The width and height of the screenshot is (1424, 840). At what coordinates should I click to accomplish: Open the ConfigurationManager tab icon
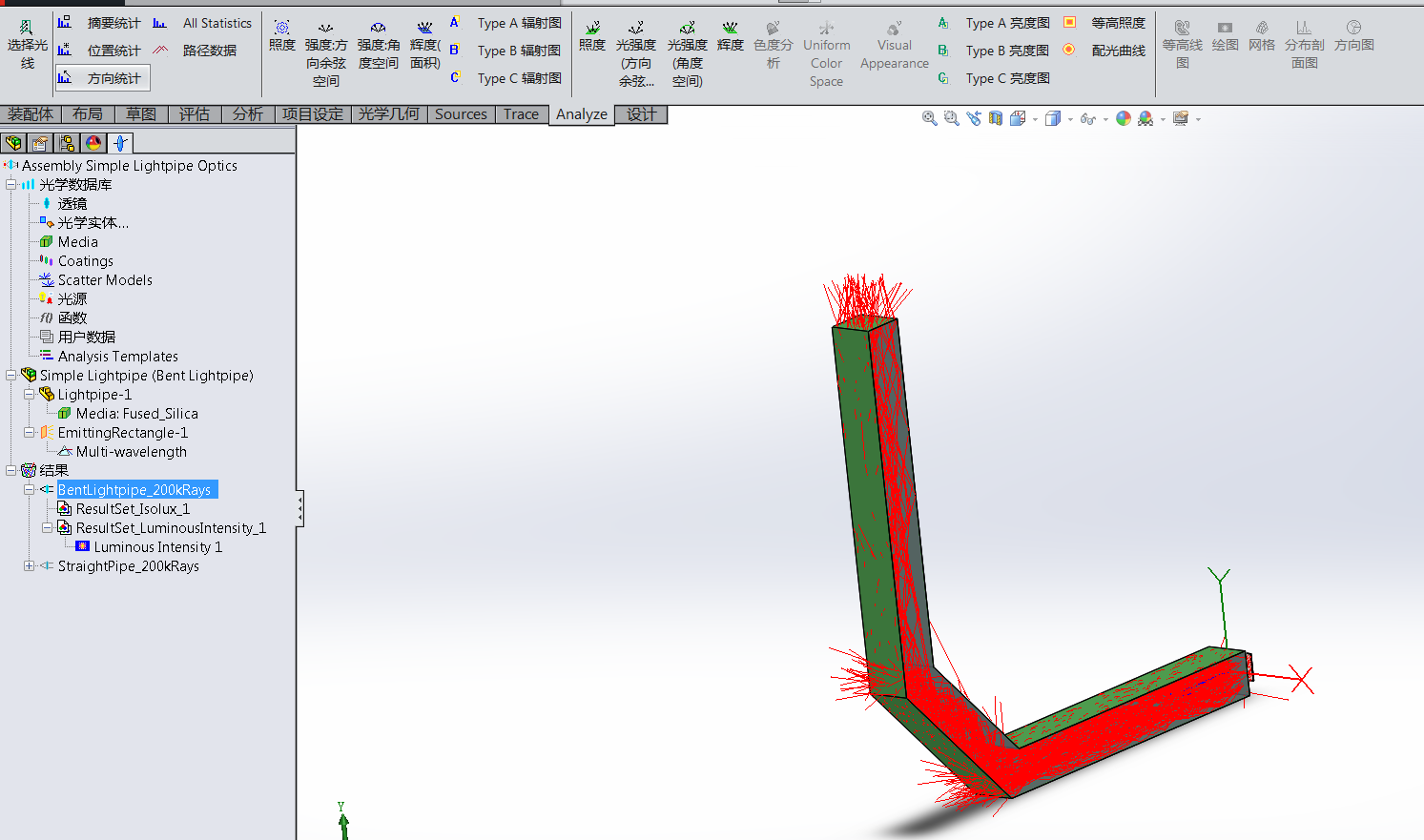[x=67, y=143]
